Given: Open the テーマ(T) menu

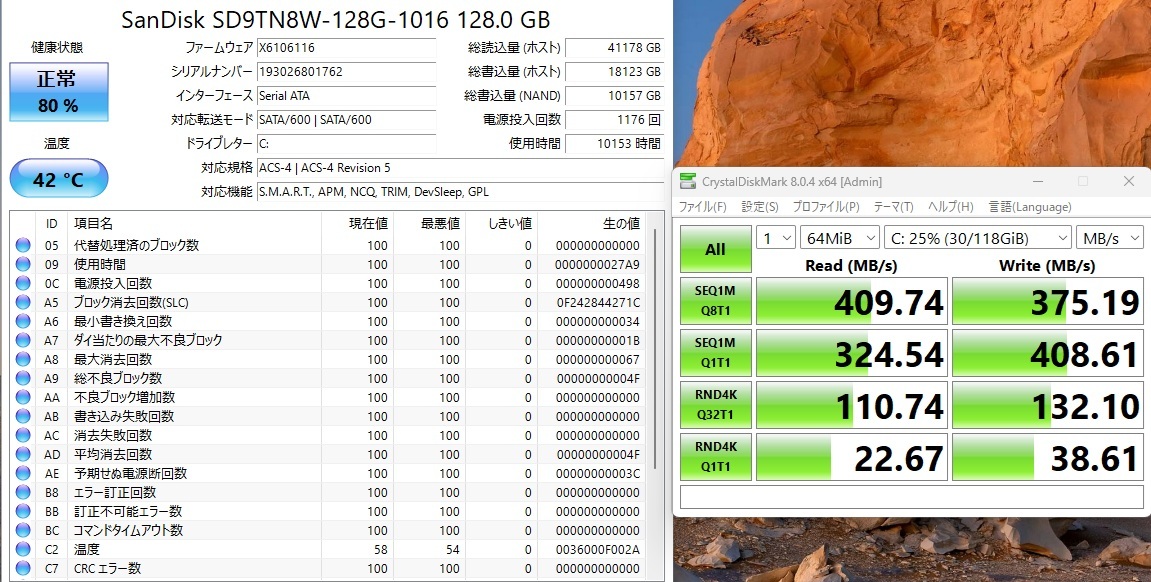Looking at the screenshot, I should [893, 207].
